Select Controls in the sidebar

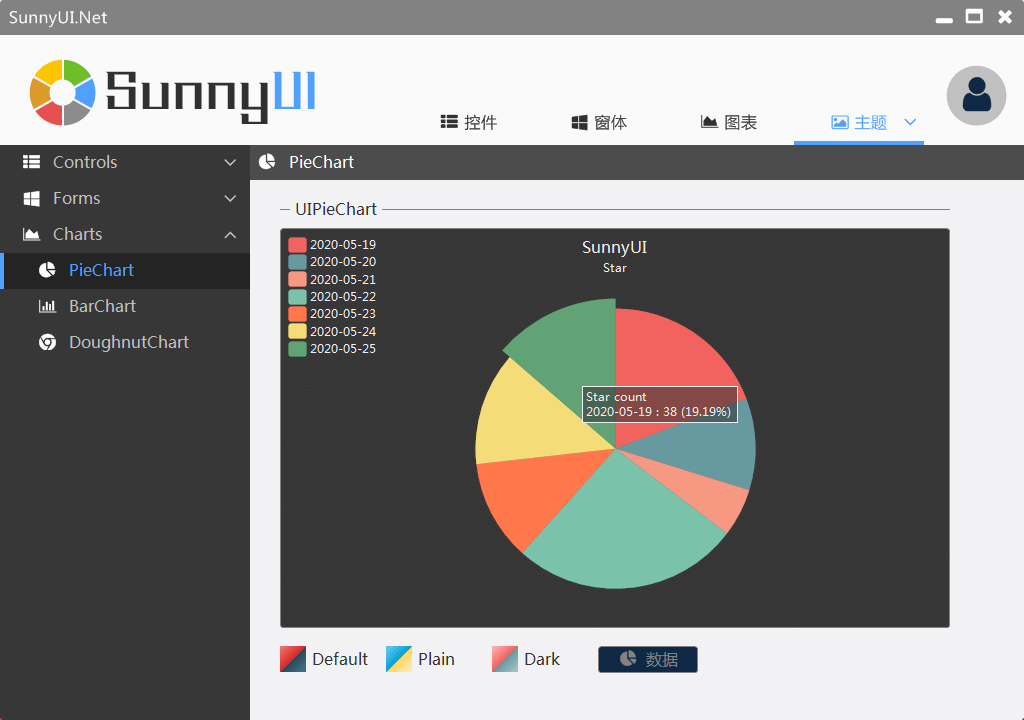125,162
